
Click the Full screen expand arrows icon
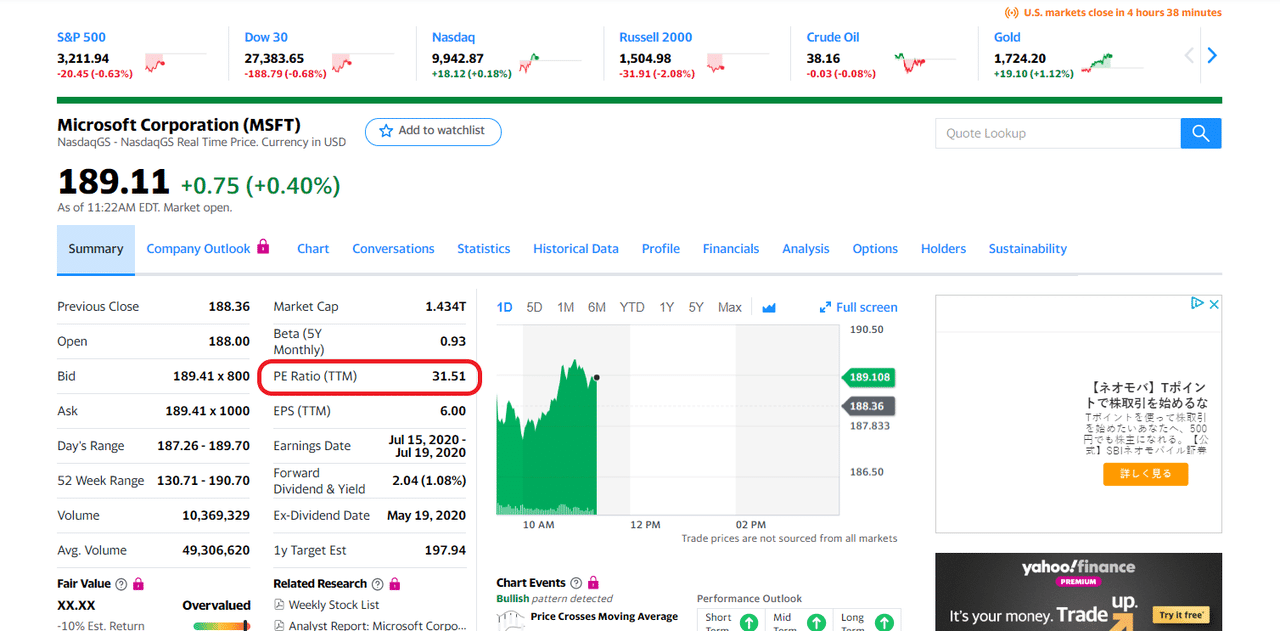825,308
